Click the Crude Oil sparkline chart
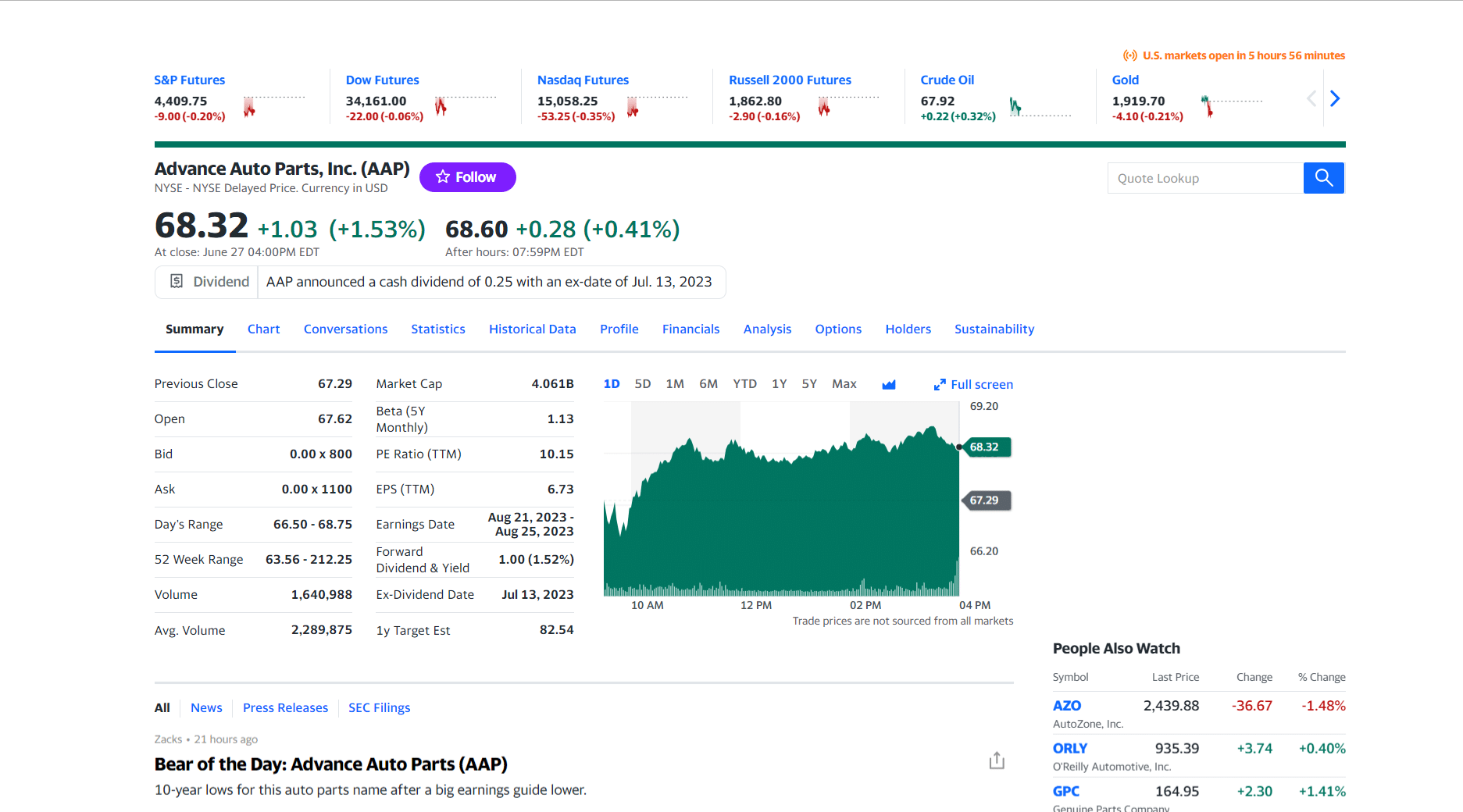1463x812 pixels. coord(1039,107)
